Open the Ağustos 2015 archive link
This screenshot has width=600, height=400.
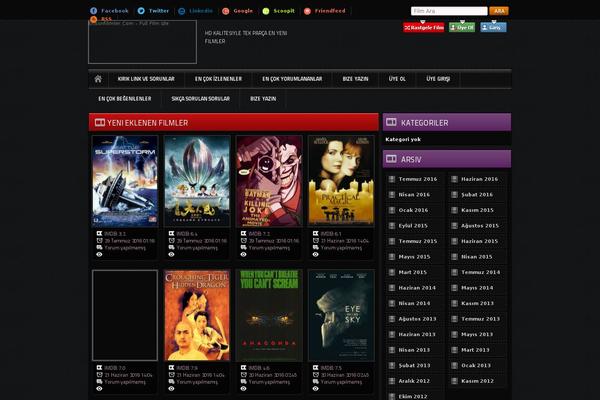[x=480, y=226]
